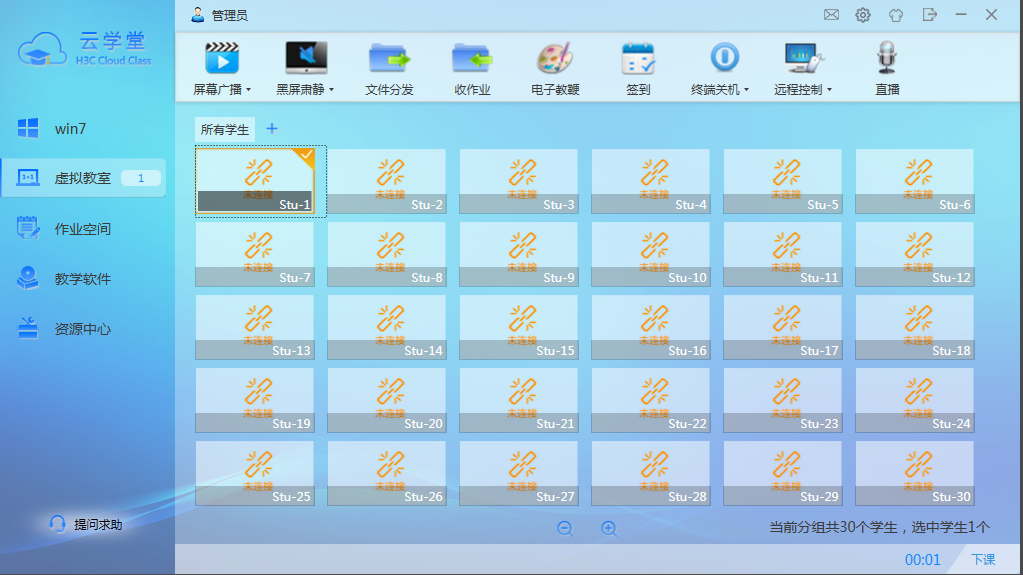Viewport: 1023px width, 575px height.
Task: Select student Stu-18 thumbnail
Action: [x=915, y=327]
